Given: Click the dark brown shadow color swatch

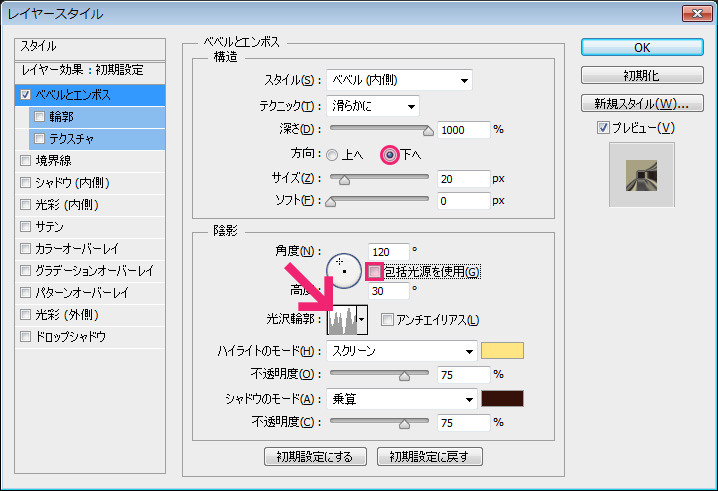Looking at the screenshot, I should click(x=503, y=399).
